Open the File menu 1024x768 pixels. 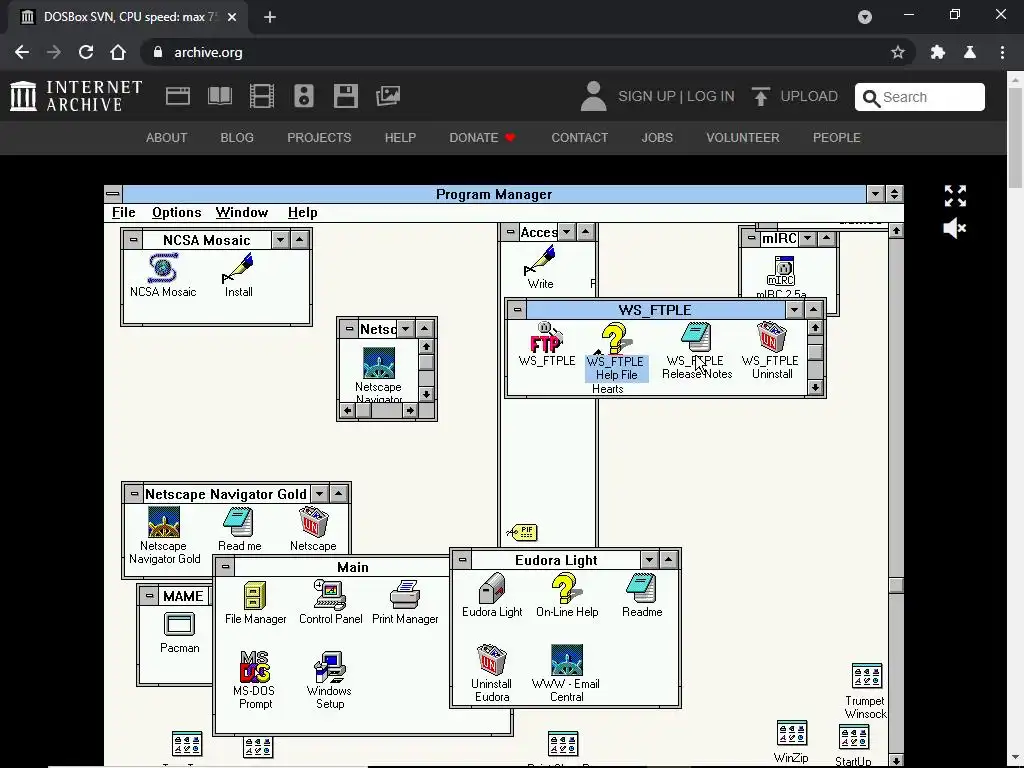[123, 212]
